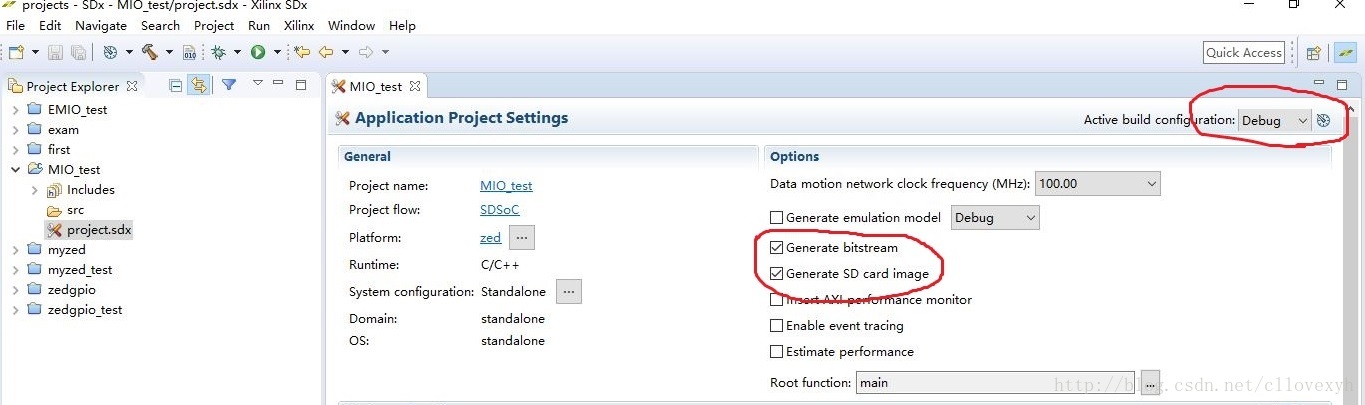1365x405 pixels.
Task: Click the Save All toolbar icon
Action: click(77, 52)
